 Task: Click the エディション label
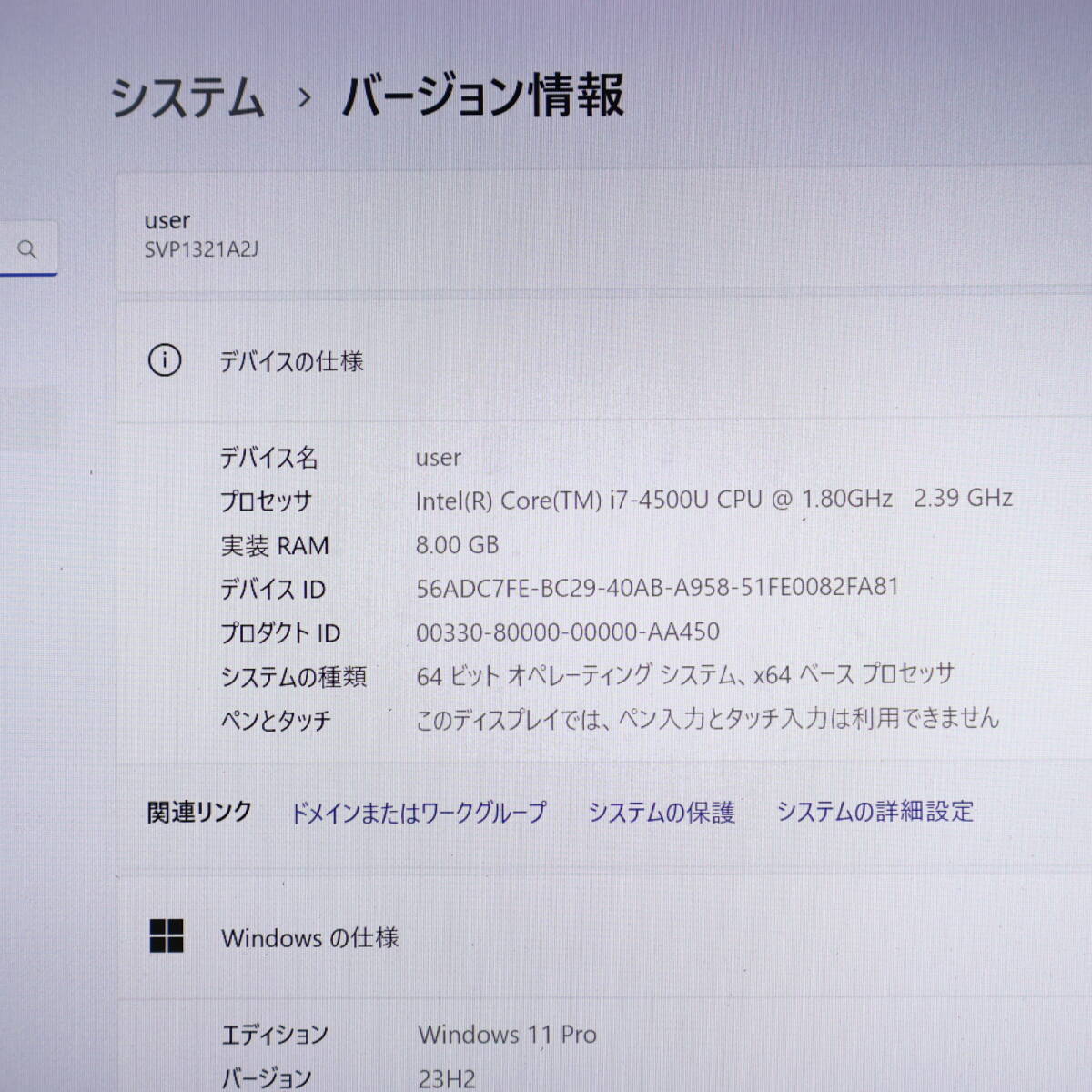pyautogui.click(x=275, y=1035)
